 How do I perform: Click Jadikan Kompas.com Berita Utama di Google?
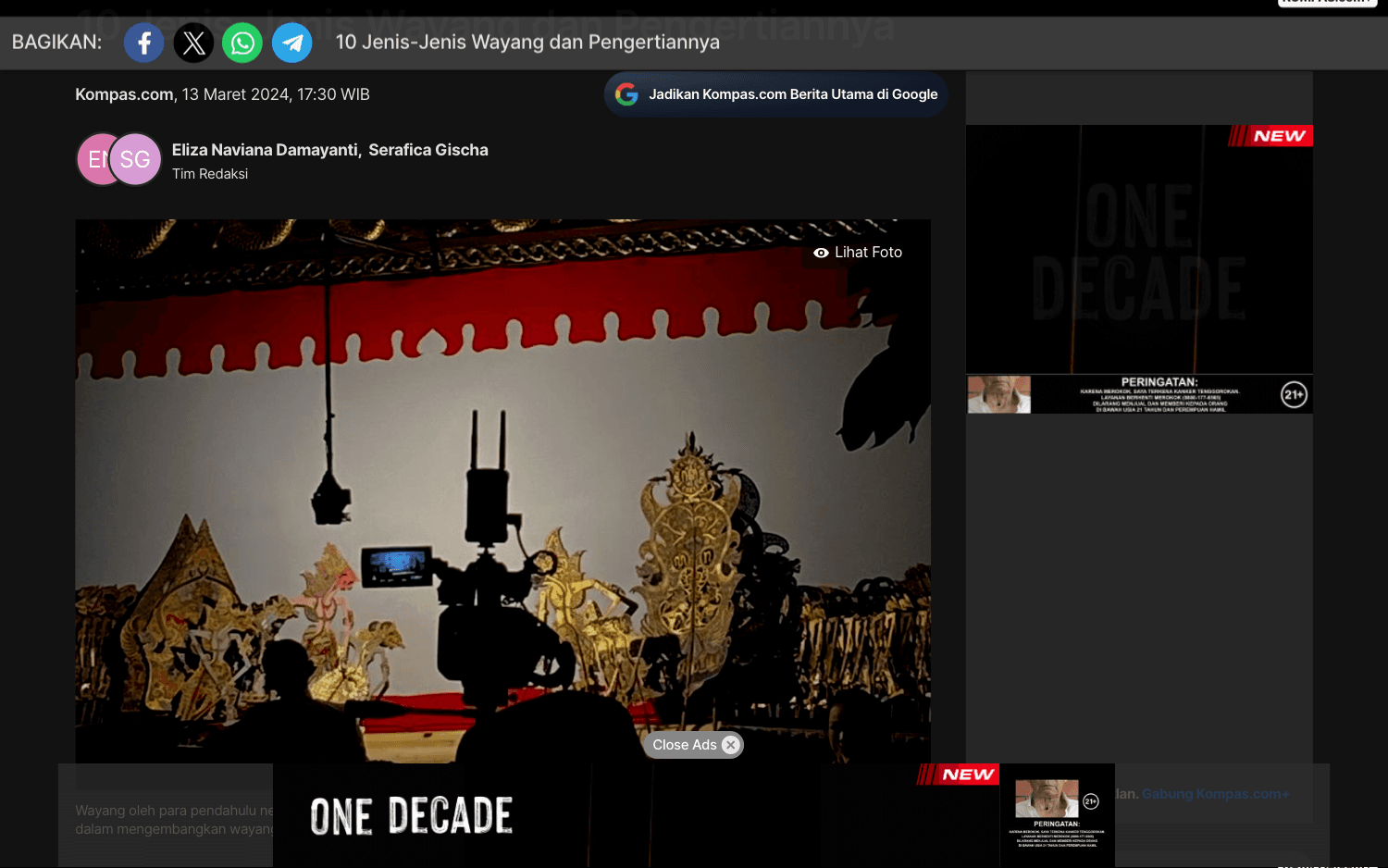pos(775,94)
